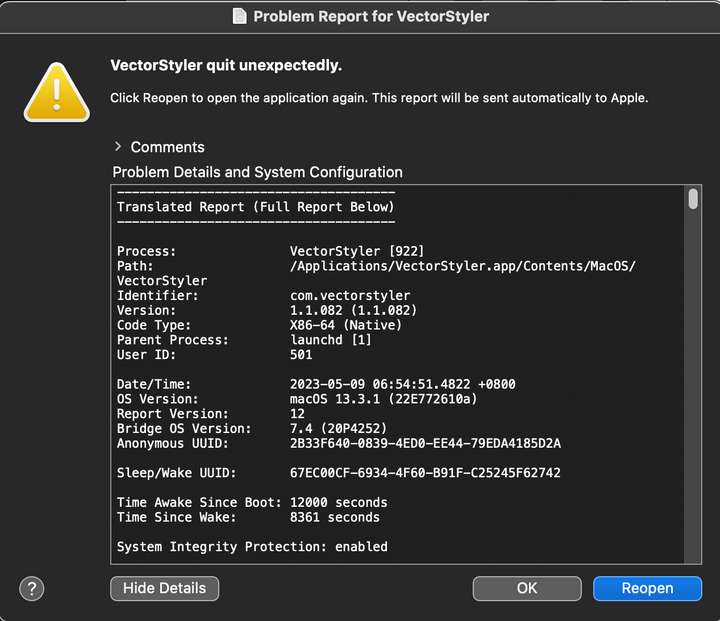This screenshot has height=621, width=720.
Task: Click the document icon in title bar
Action: pos(239,16)
